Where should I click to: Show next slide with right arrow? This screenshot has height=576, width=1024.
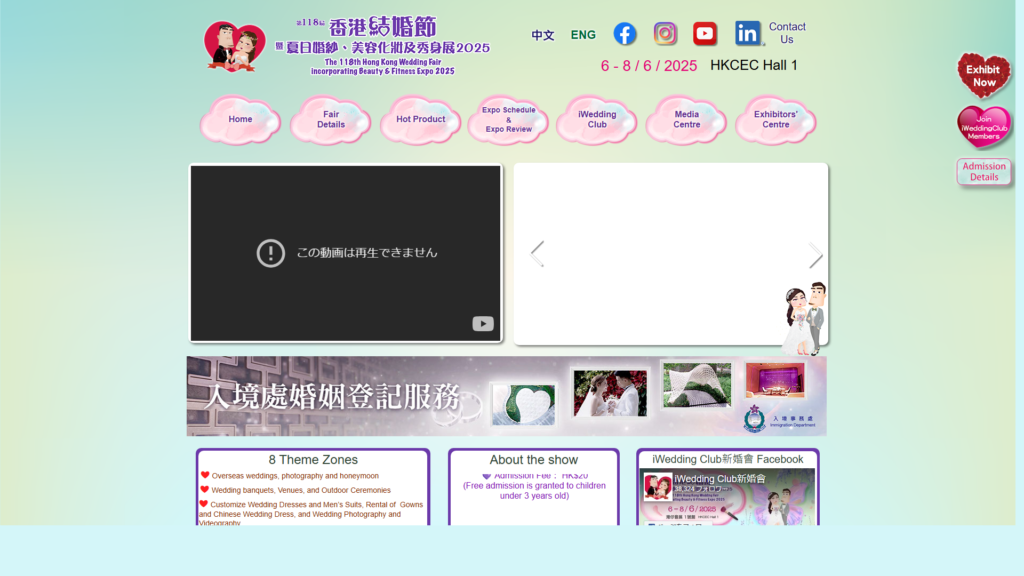815,255
